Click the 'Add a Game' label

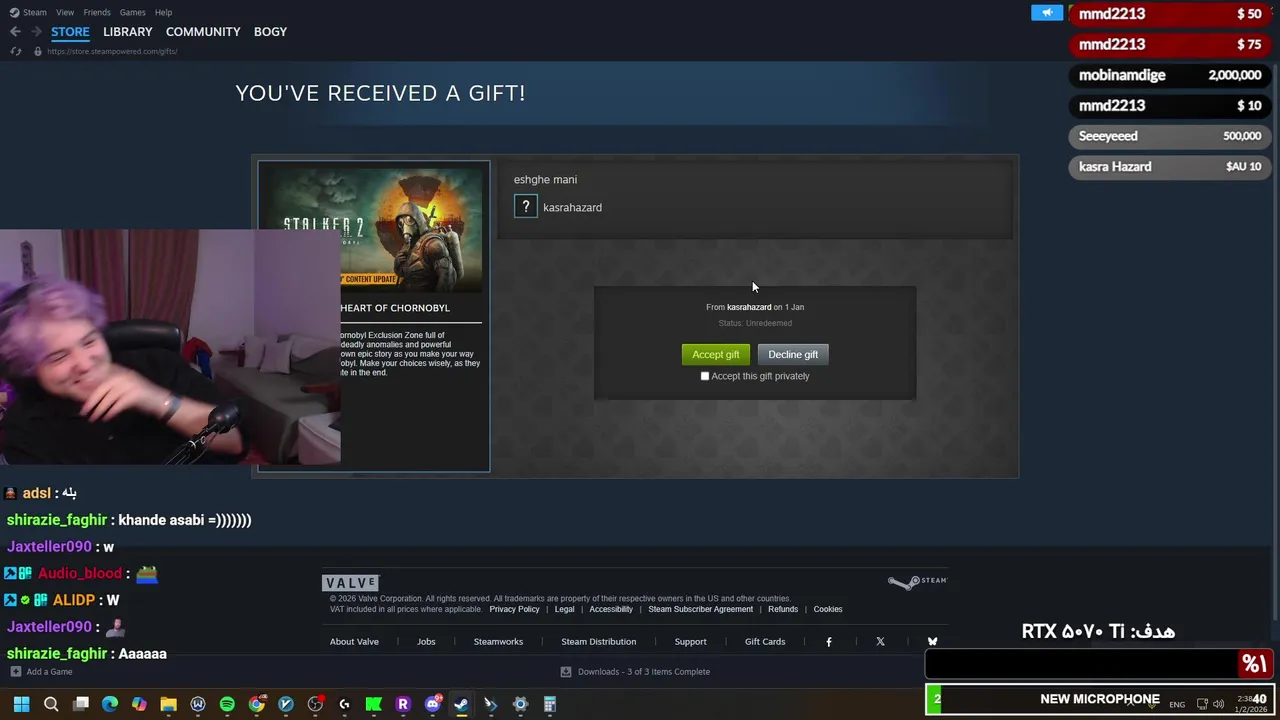coord(49,672)
